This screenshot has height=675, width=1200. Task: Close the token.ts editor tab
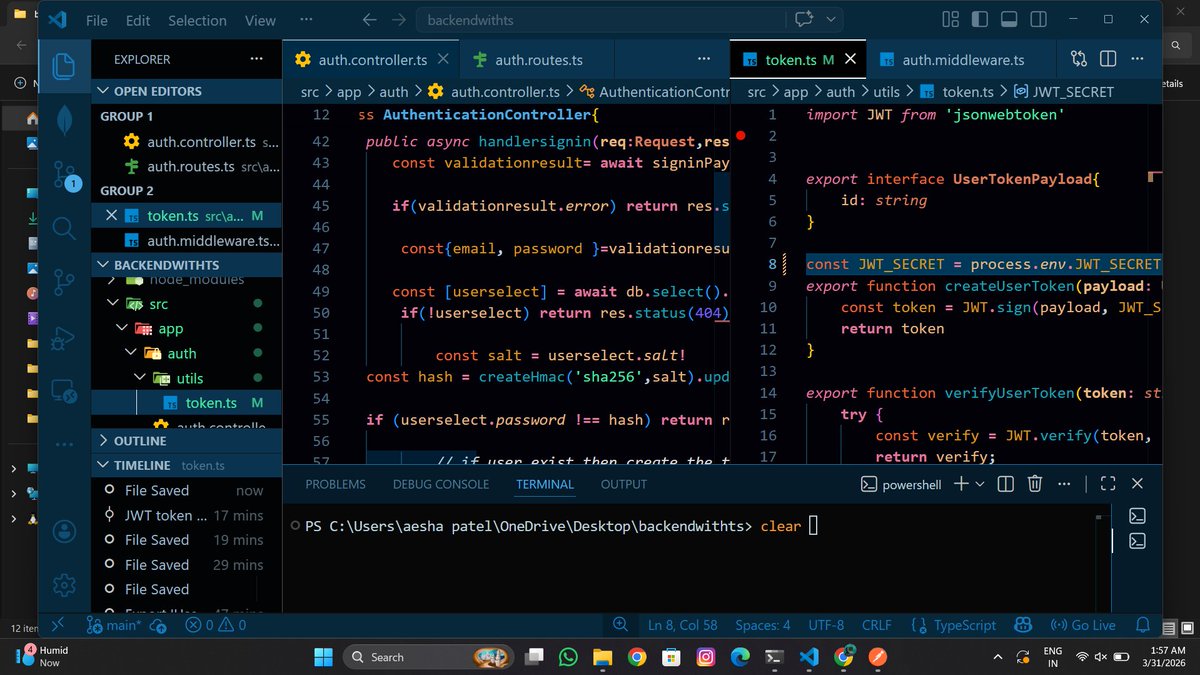851,60
